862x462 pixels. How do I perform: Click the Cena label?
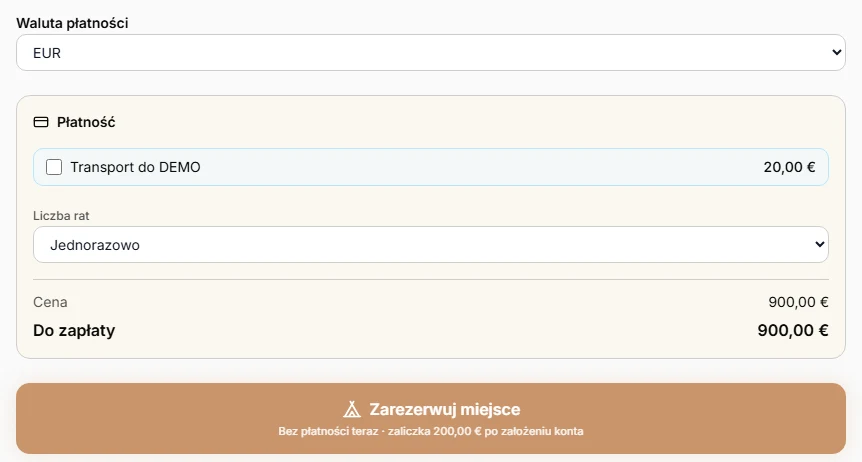(x=50, y=302)
